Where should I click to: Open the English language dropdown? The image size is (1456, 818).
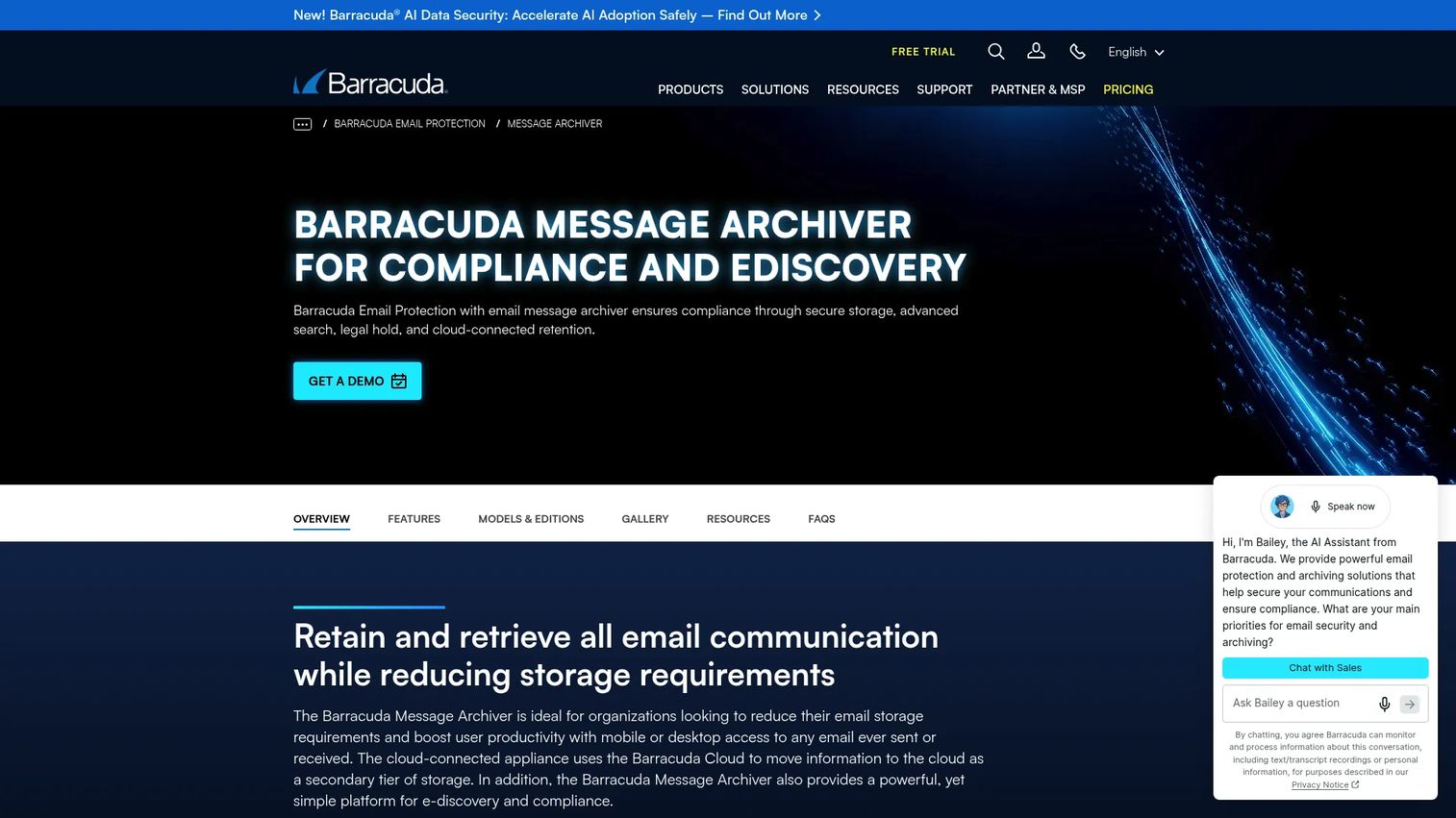pyautogui.click(x=1136, y=52)
